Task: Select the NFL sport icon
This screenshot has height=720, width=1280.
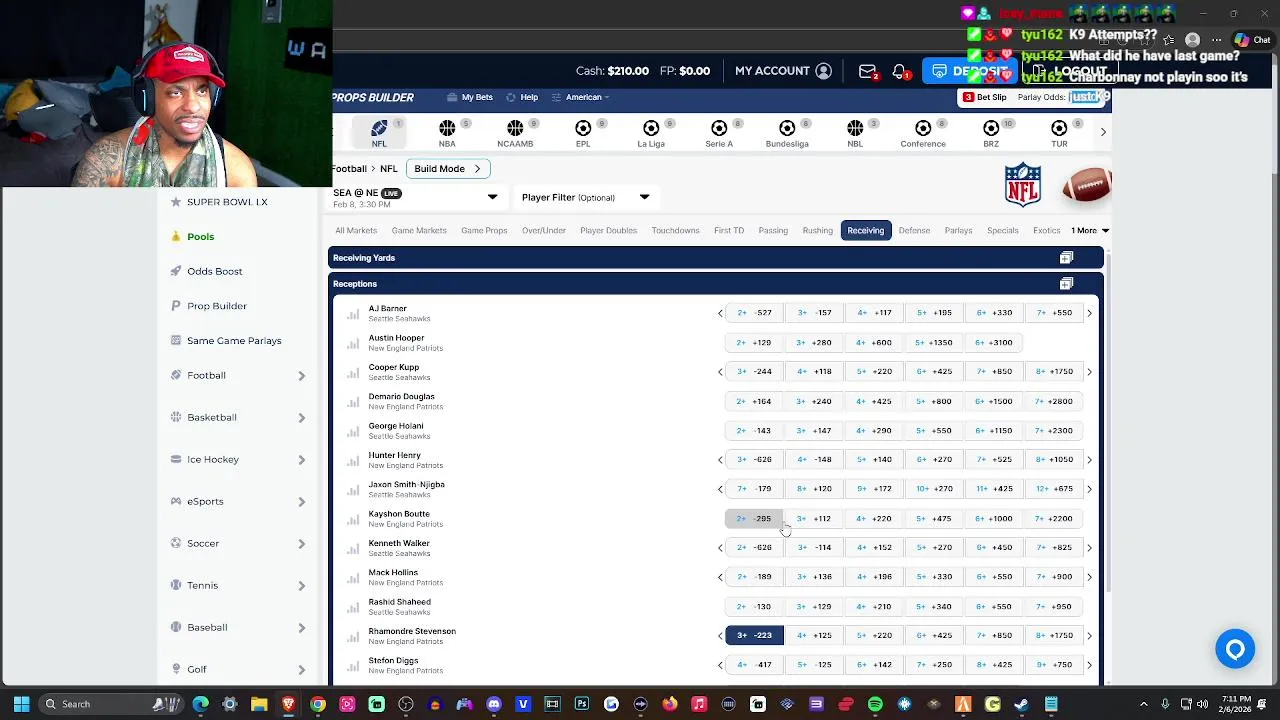Action: [x=379, y=133]
